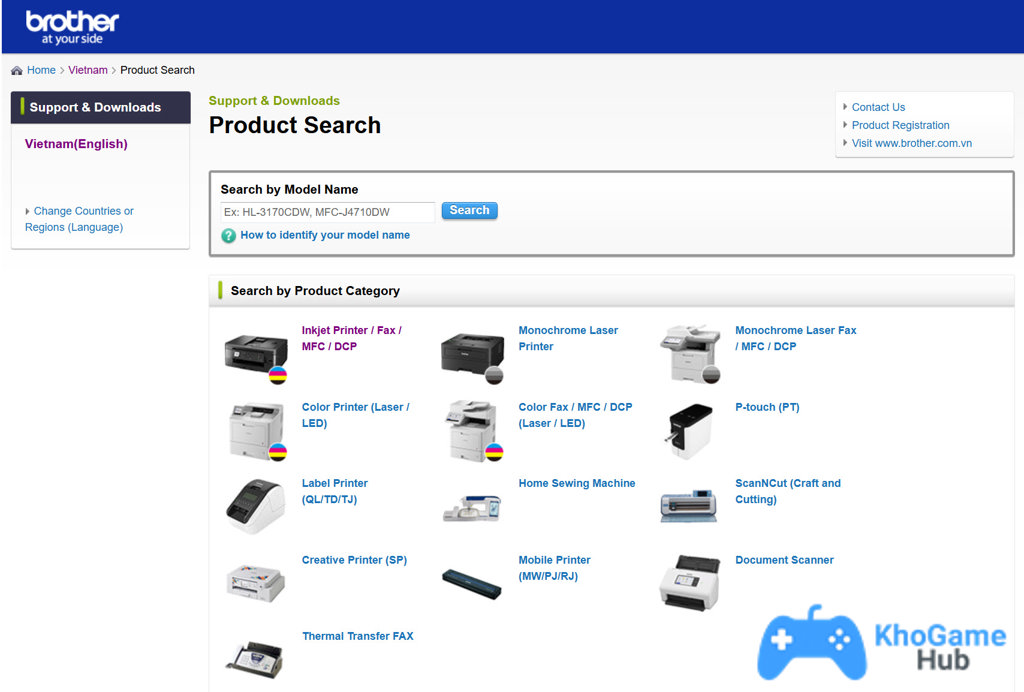This screenshot has width=1024, height=692.
Task: Open the Thermal Transfer FAX category link
Action: [x=357, y=636]
